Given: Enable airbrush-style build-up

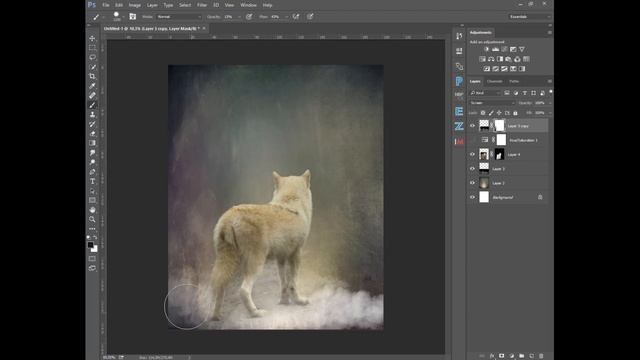Looking at the screenshot, I should point(296,17).
